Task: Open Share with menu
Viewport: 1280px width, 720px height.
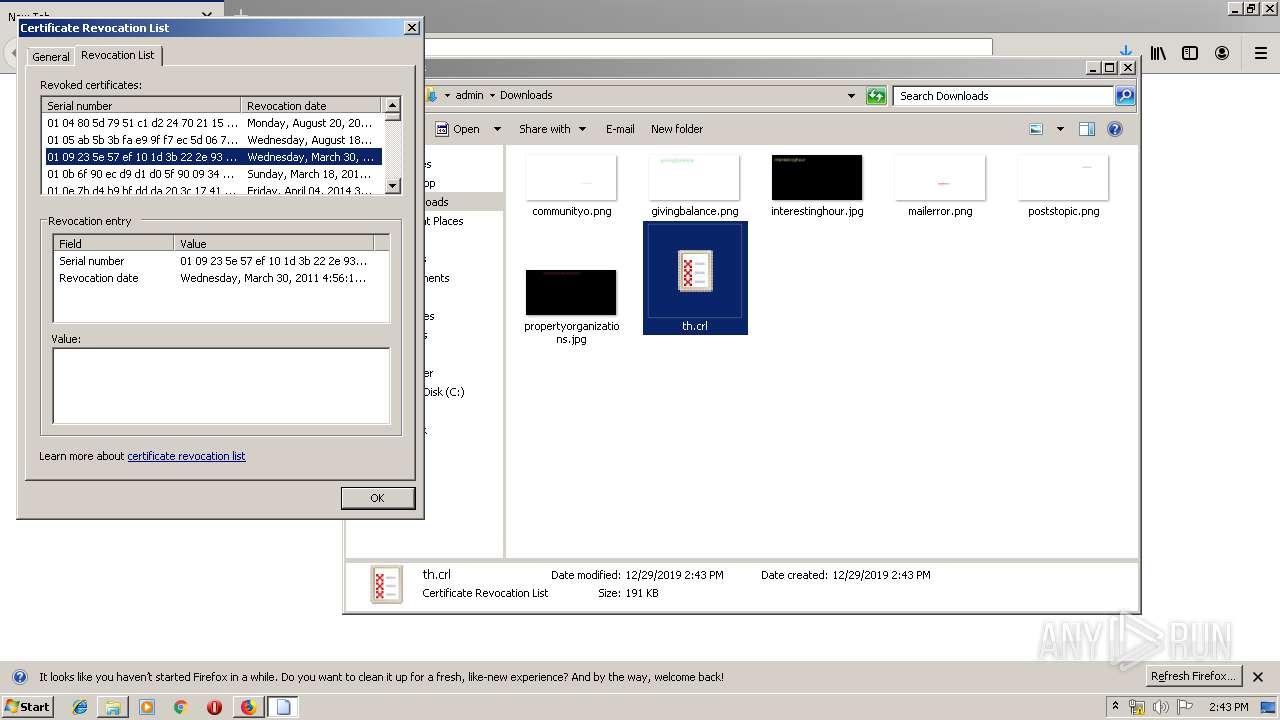Action: pyautogui.click(x=551, y=129)
